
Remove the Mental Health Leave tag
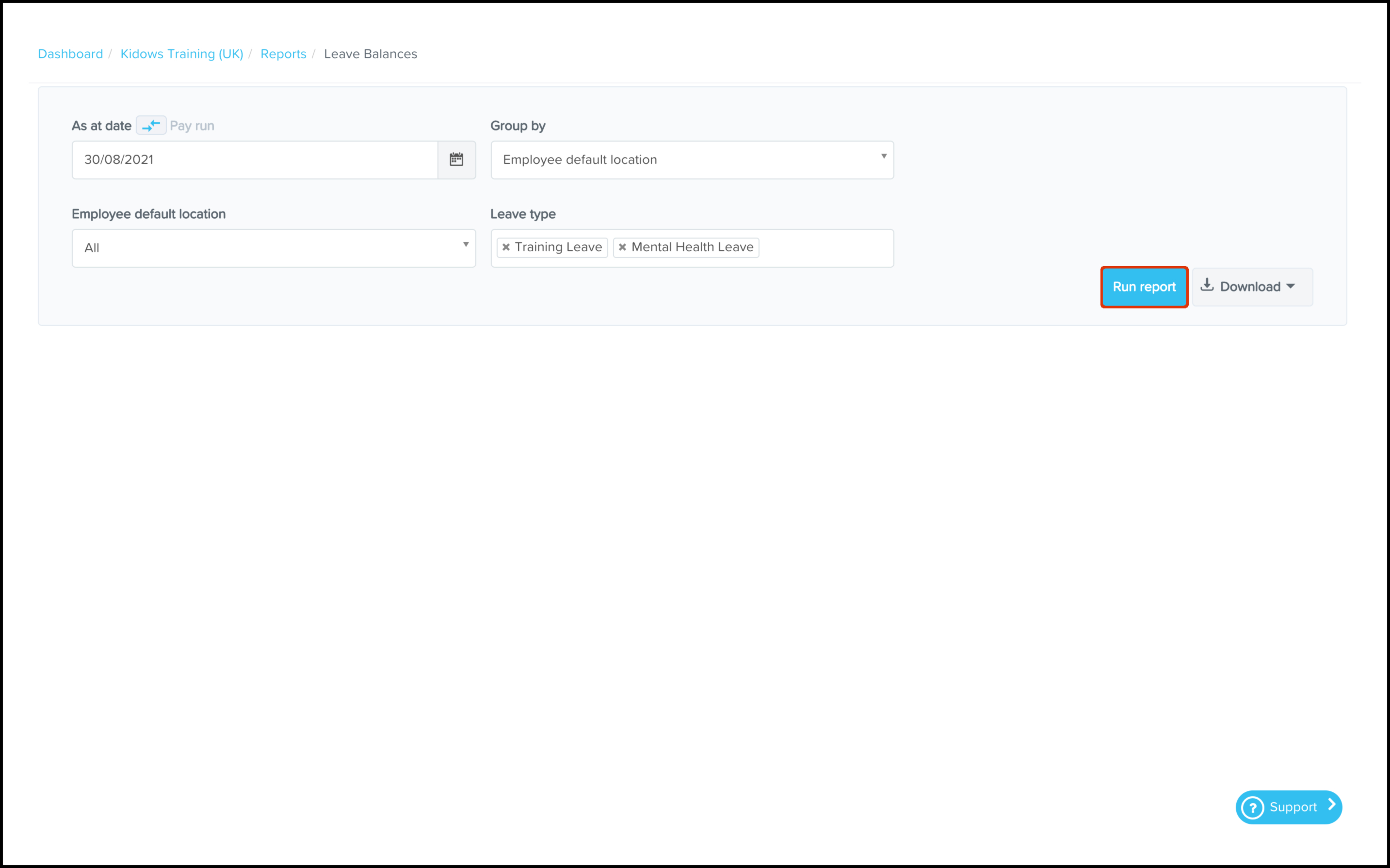622,247
